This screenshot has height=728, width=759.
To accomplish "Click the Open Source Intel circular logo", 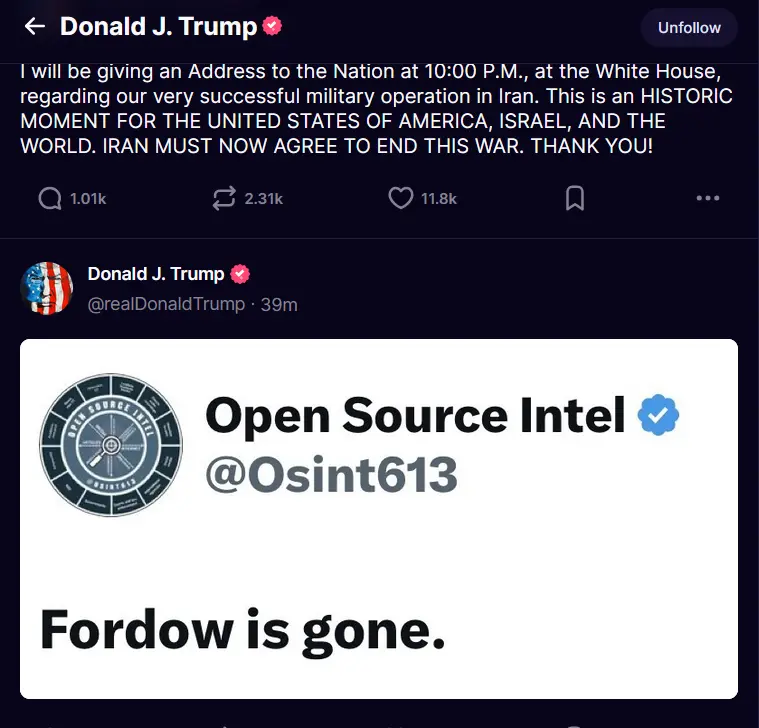I will click(x=111, y=443).
